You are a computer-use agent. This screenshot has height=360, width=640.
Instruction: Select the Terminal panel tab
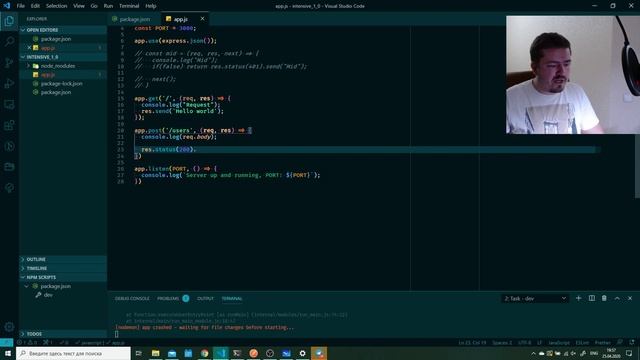coord(232,298)
